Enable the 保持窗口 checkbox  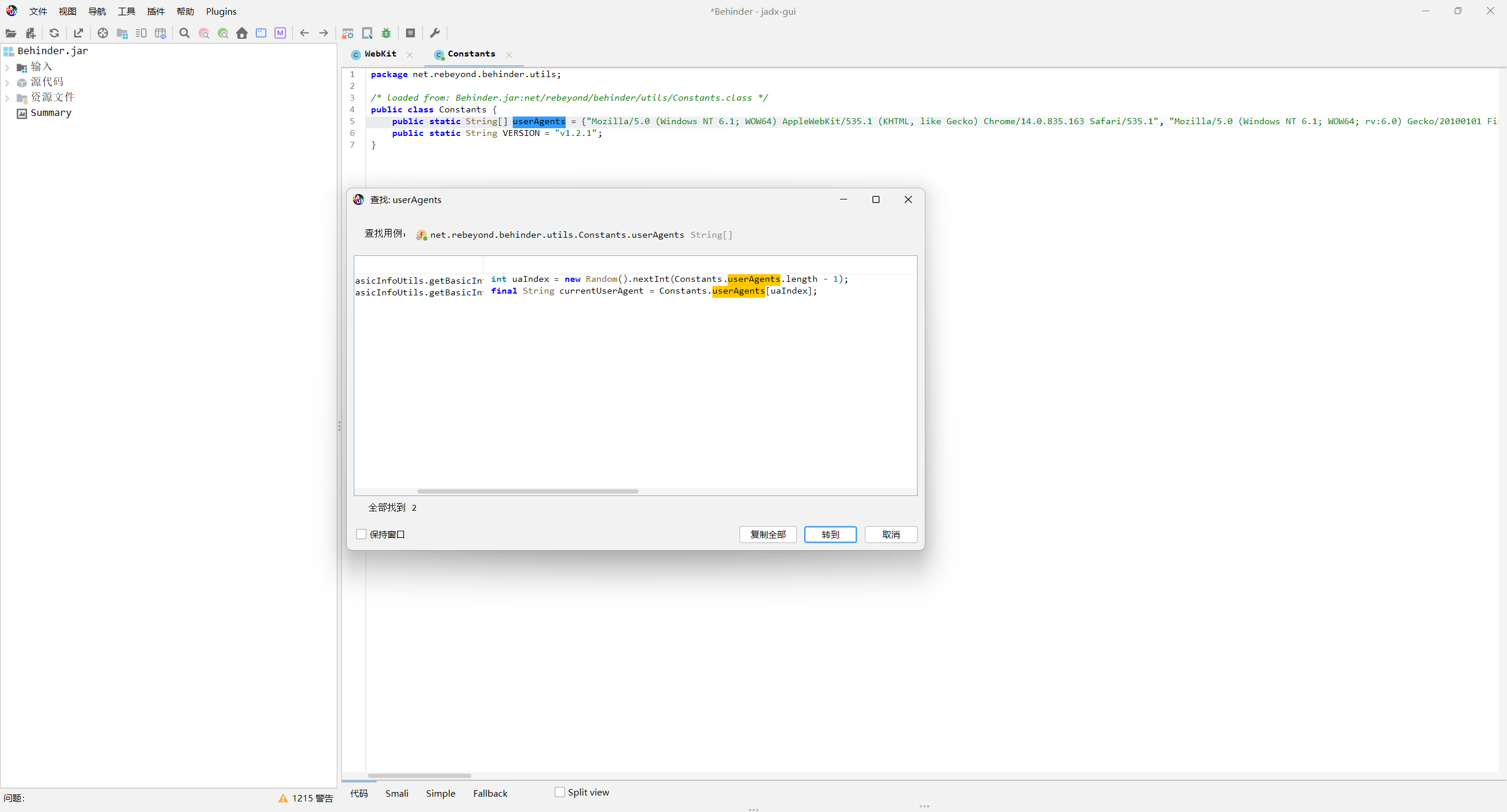[361, 534]
